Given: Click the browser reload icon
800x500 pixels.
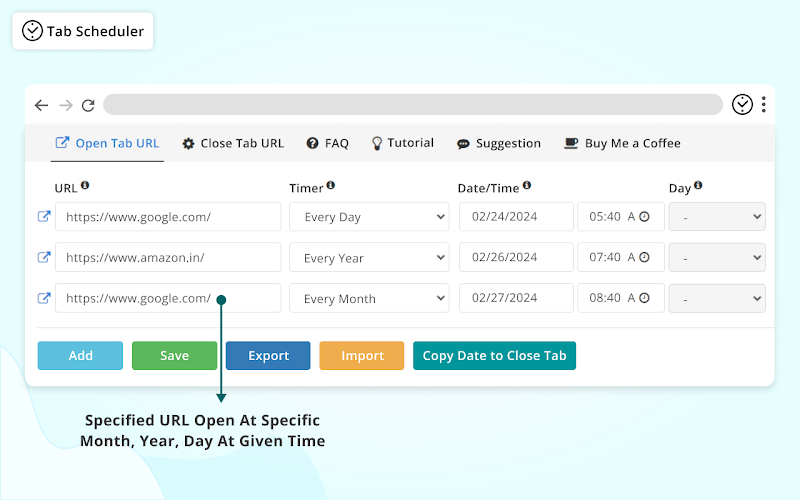Looking at the screenshot, I should (x=88, y=105).
